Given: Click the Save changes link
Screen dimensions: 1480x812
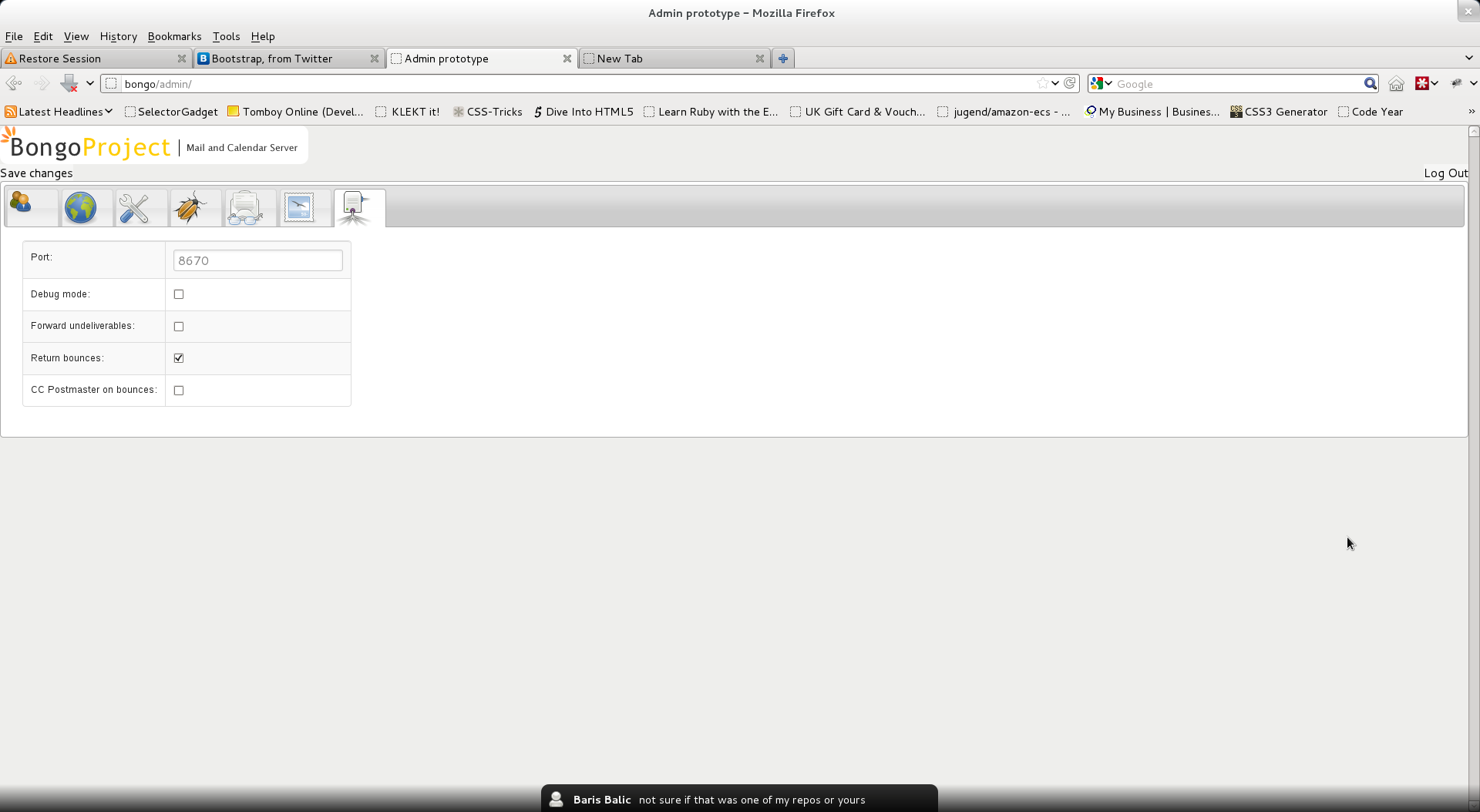Looking at the screenshot, I should coord(36,173).
